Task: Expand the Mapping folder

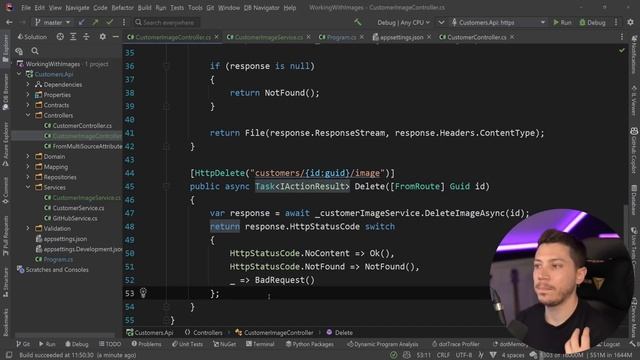Action: [28, 167]
